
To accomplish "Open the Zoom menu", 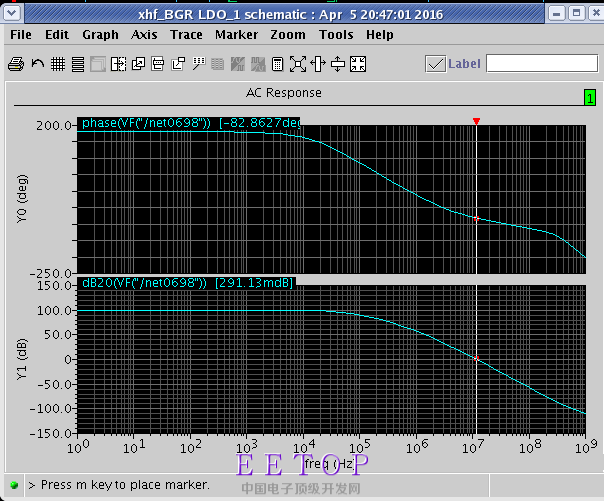I will click(x=288, y=35).
